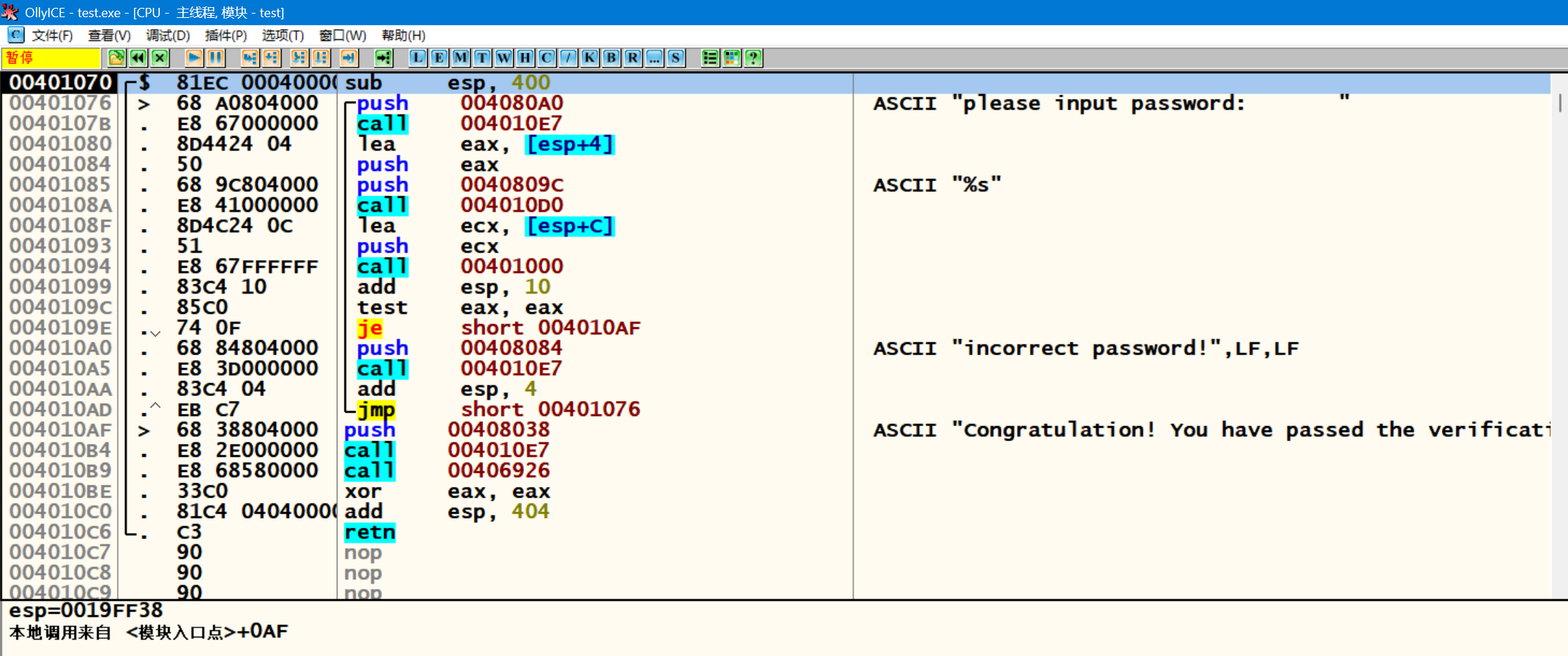
Task: Restart the program with the rewind icon
Action: 138,58
